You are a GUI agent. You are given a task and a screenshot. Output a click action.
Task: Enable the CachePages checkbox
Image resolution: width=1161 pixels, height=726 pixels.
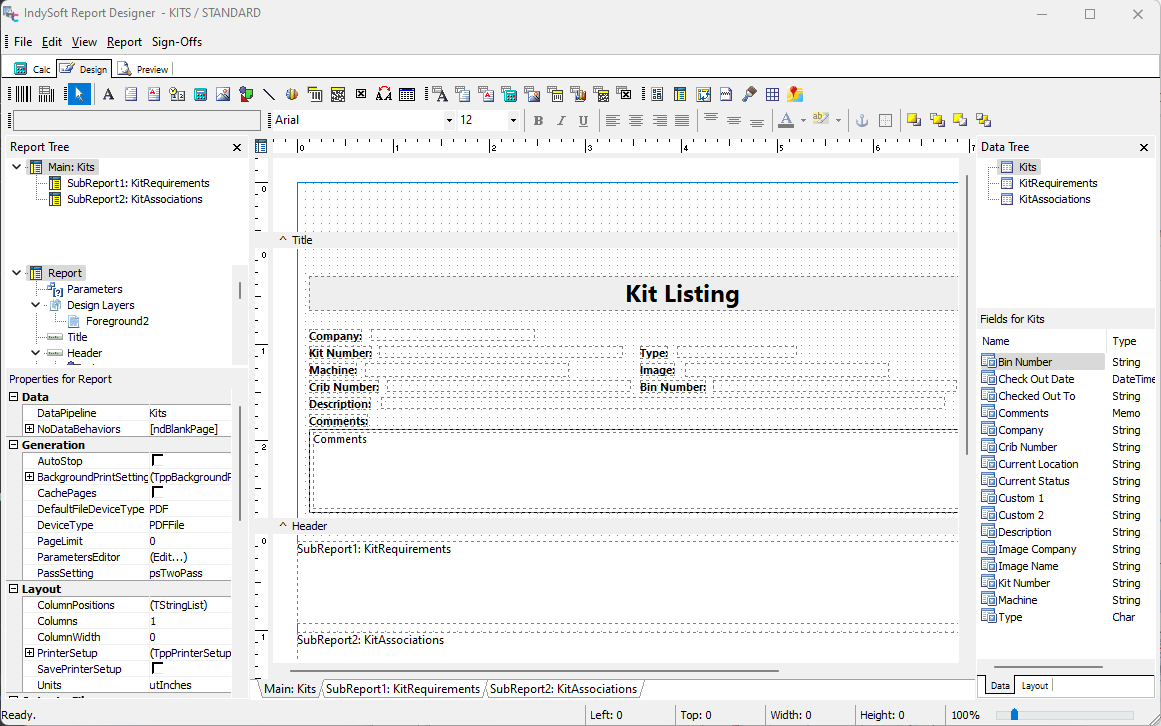pyautogui.click(x=157, y=492)
